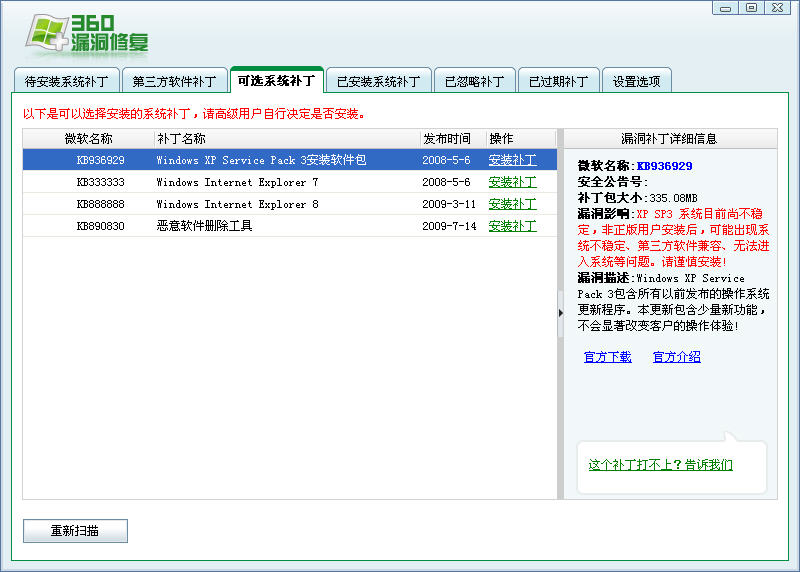Click the 335.08MB patch size value
This screenshot has height=572, width=800.
pyautogui.click(x=673, y=198)
